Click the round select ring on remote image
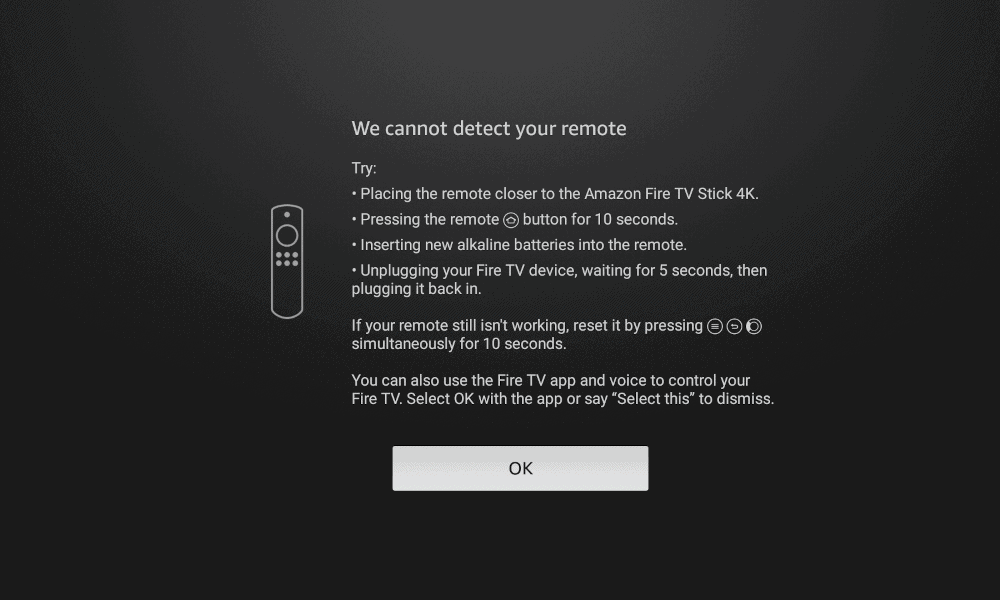1000x600 pixels. (287, 235)
